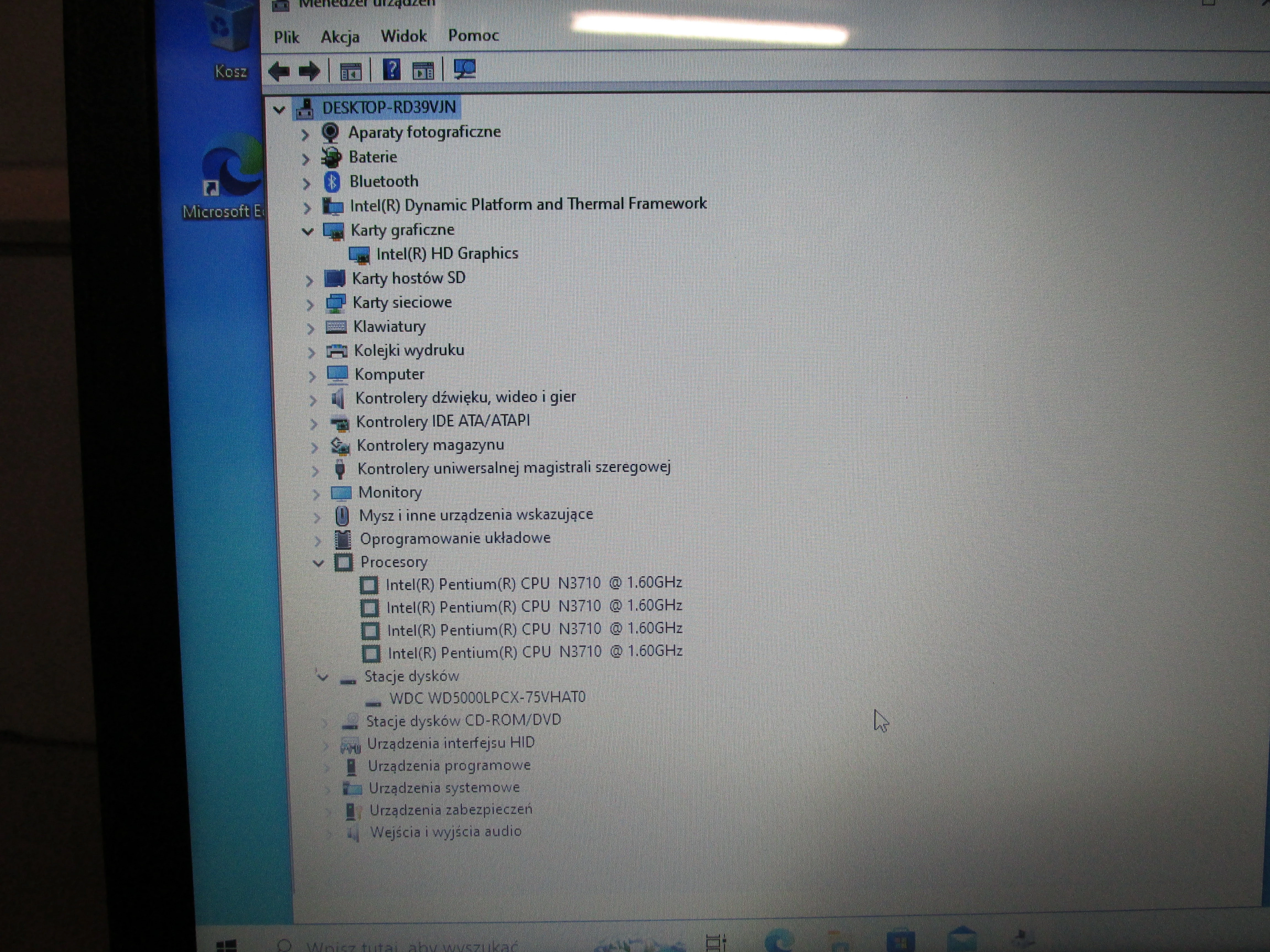Viewport: 1270px width, 952px height.
Task: Collapse the Stacje dysków category
Action: pos(323,678)
